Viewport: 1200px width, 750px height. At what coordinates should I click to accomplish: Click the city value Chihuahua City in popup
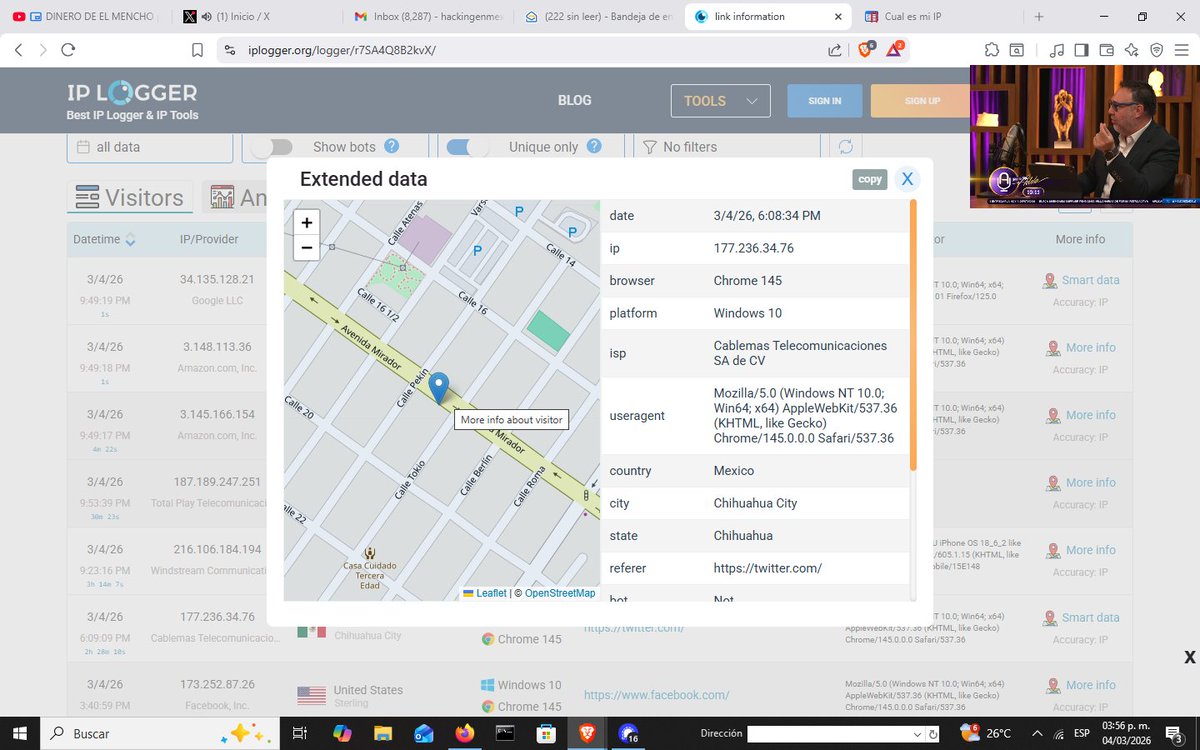pyautogui.click(x=755, y=503)
